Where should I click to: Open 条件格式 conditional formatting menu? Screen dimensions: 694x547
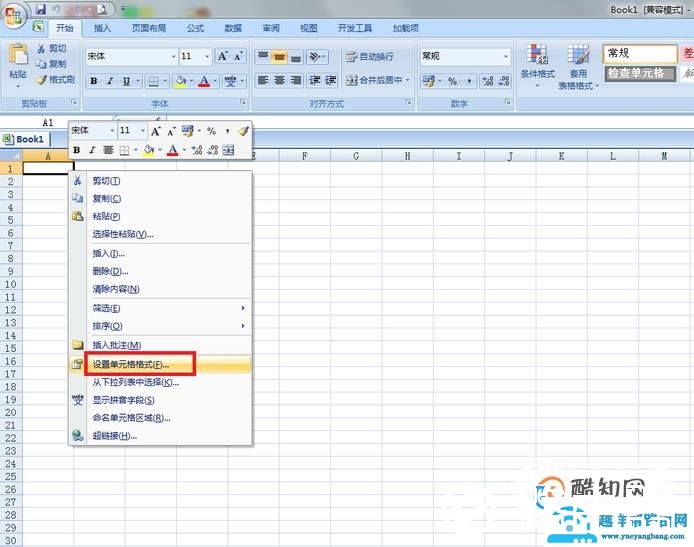pos(537,65)
